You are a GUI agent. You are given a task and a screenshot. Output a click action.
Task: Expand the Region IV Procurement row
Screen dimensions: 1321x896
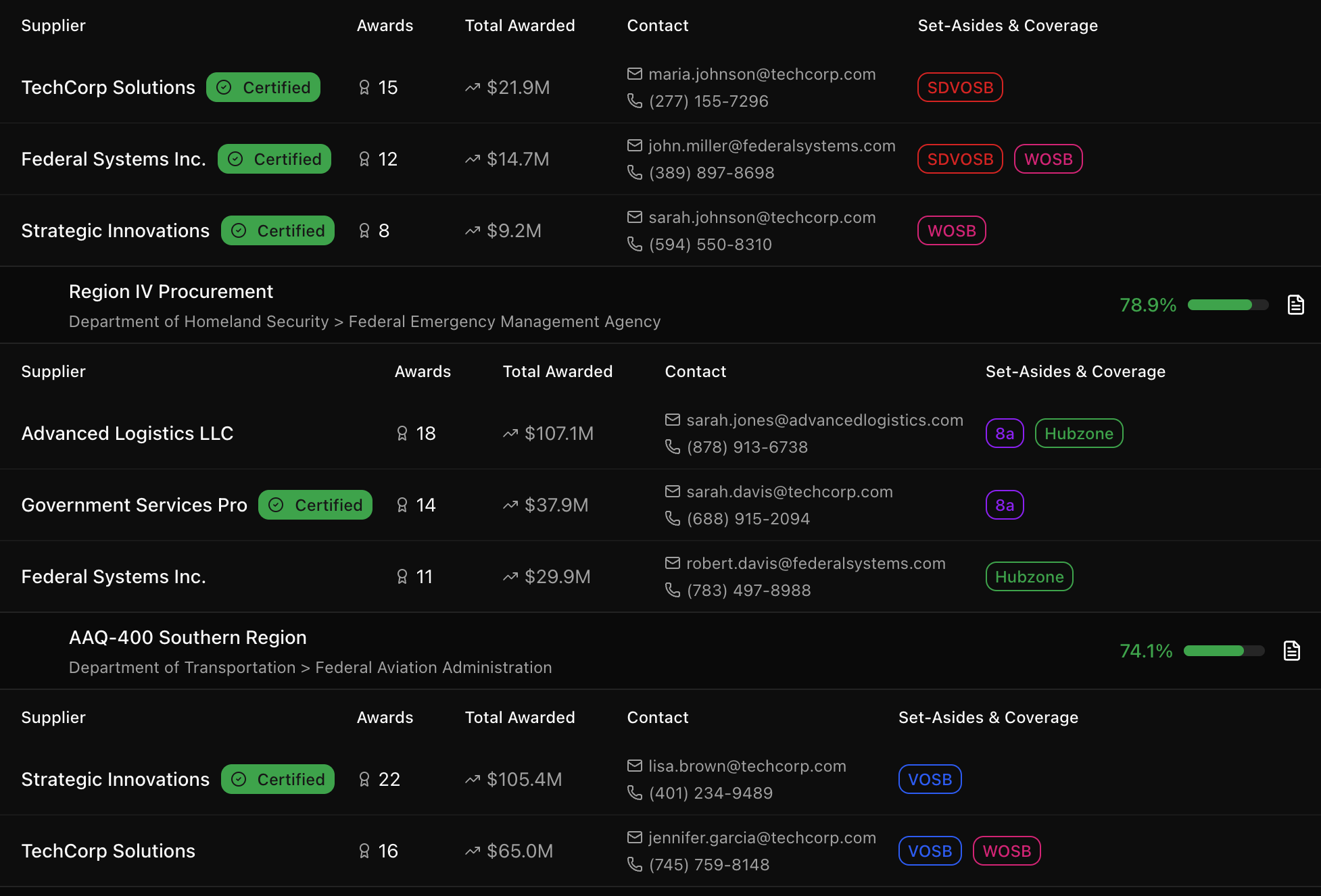click(x=171, y=292)
